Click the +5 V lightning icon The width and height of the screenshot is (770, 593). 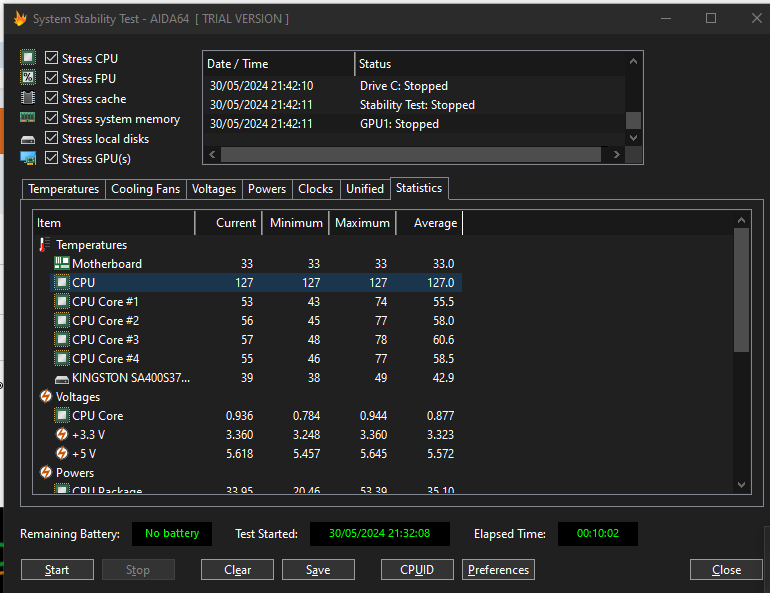[62, 453]
